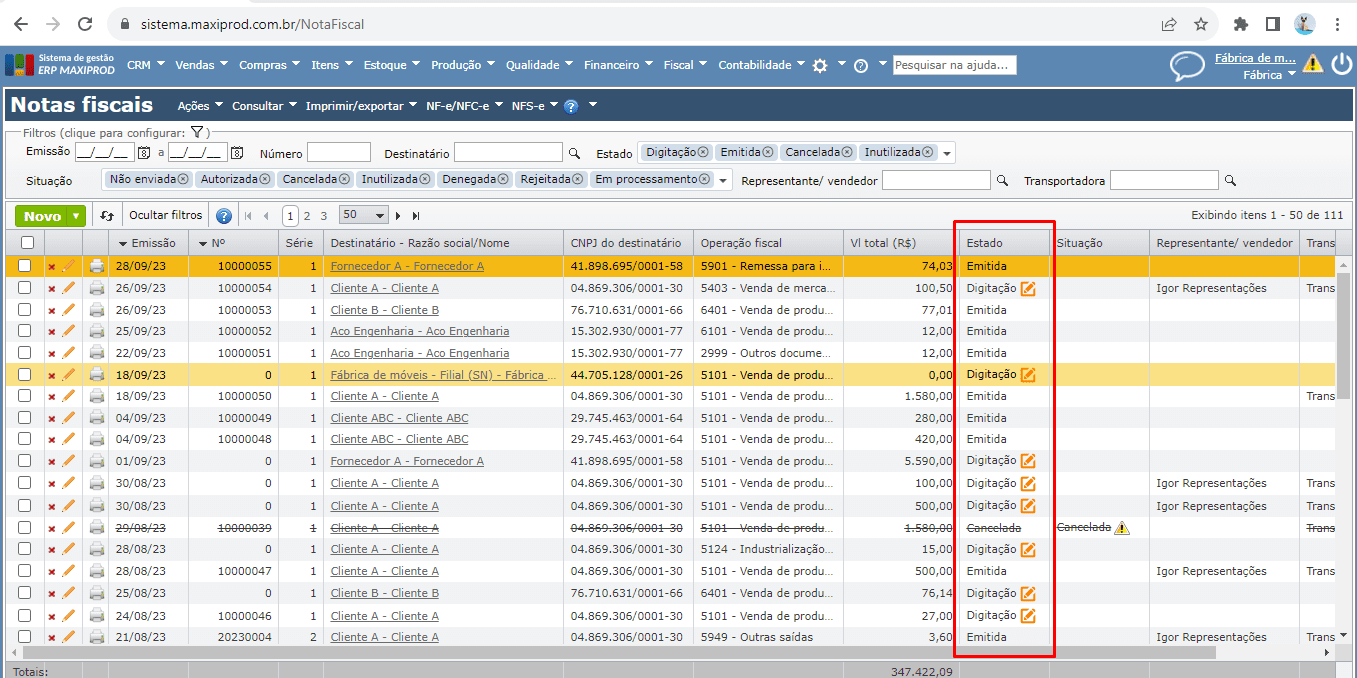Delete invoice 10000053 with red X

tap(52, 310)
